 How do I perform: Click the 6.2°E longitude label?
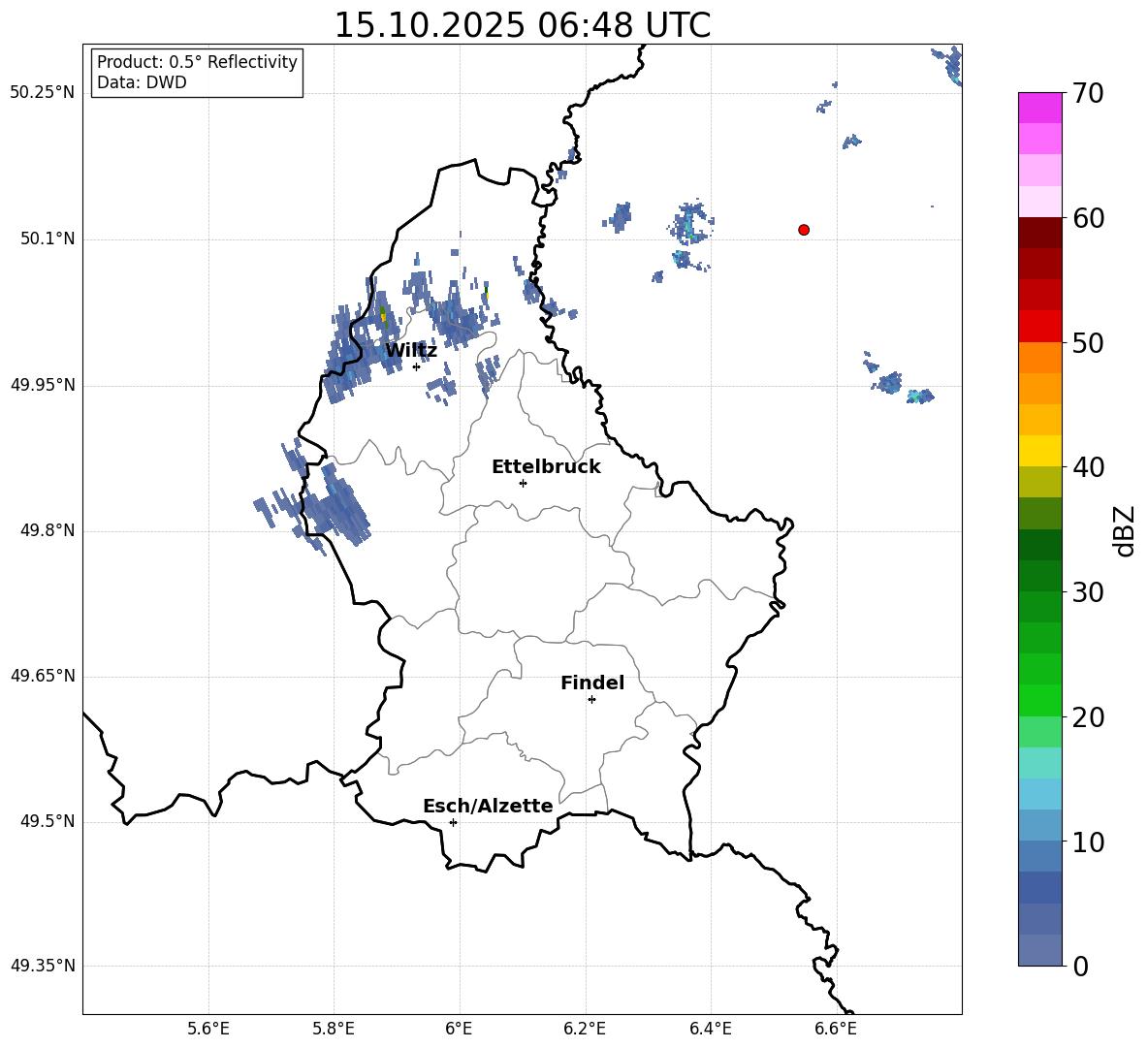point(585,1029)
